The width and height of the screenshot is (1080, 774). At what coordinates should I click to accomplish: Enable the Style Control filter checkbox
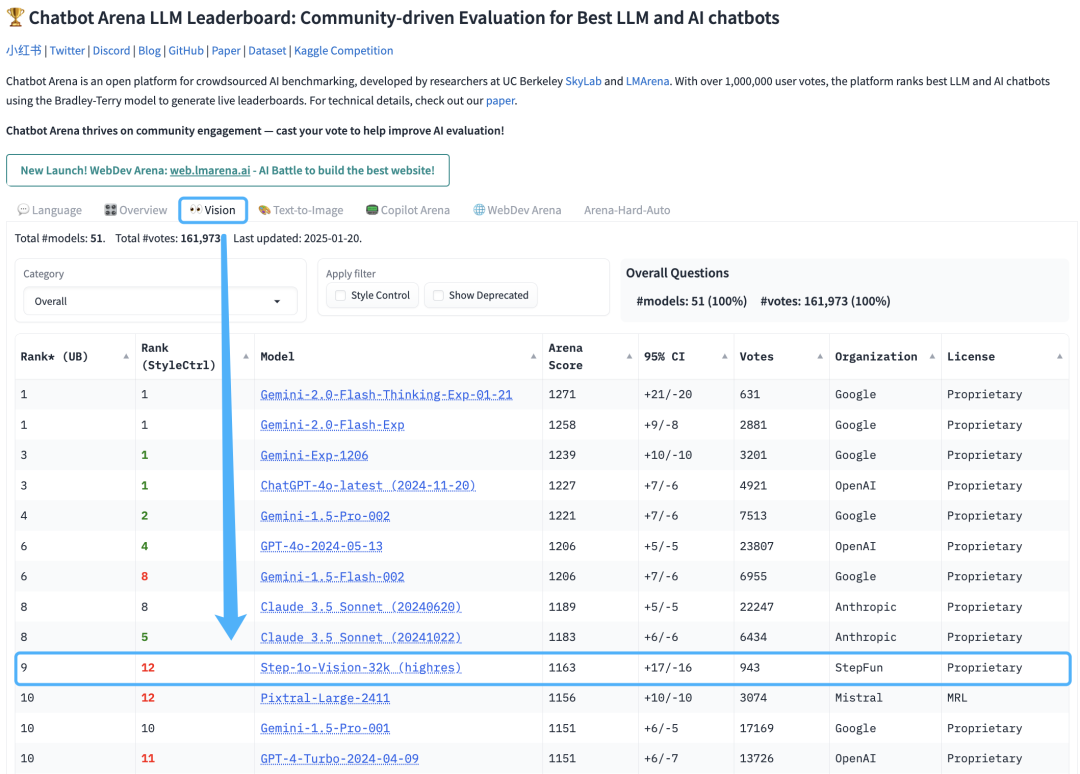(340, 295)
